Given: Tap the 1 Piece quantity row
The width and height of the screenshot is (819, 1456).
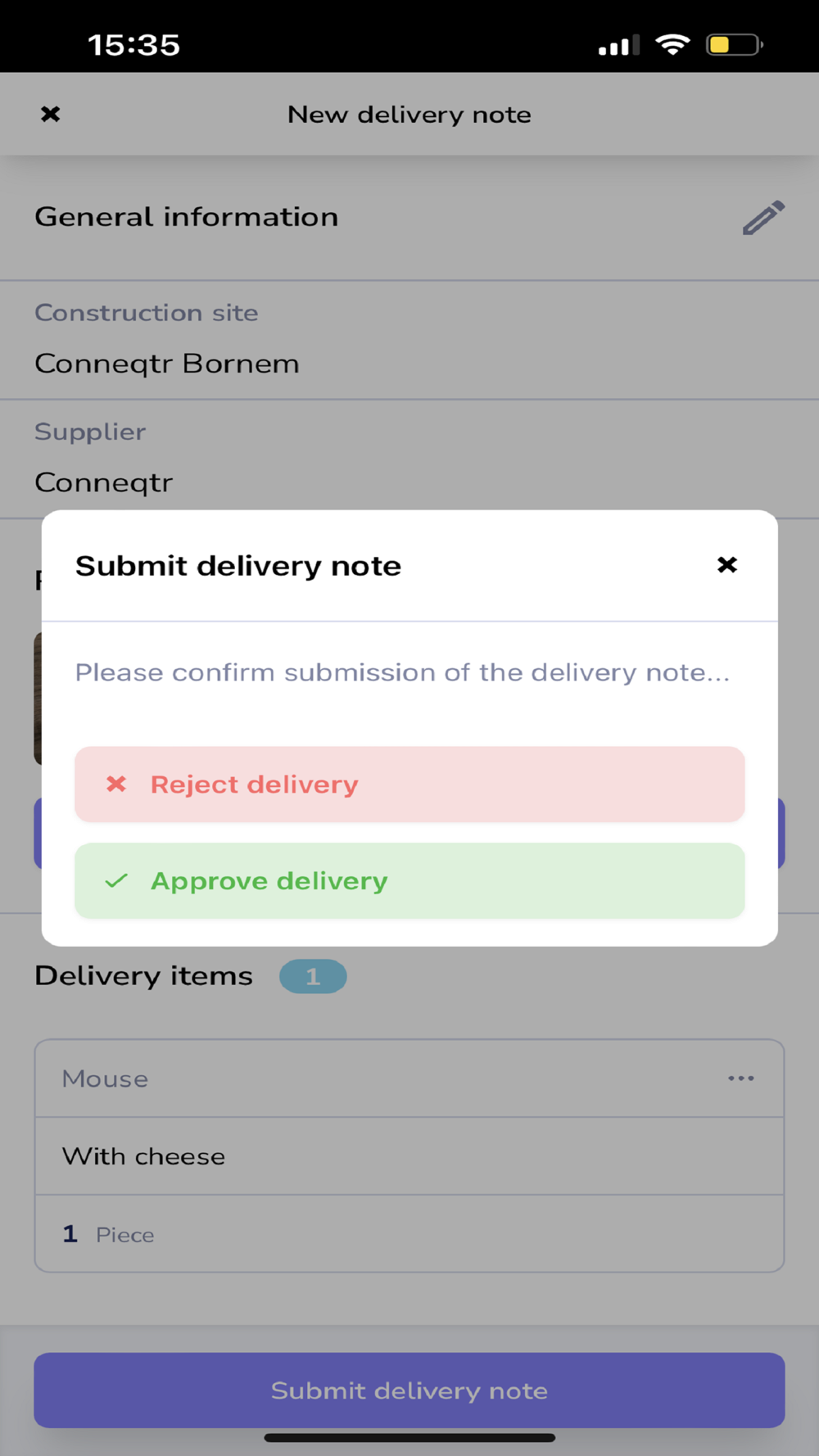Looking at the screenshot, I should point(409,1234).
